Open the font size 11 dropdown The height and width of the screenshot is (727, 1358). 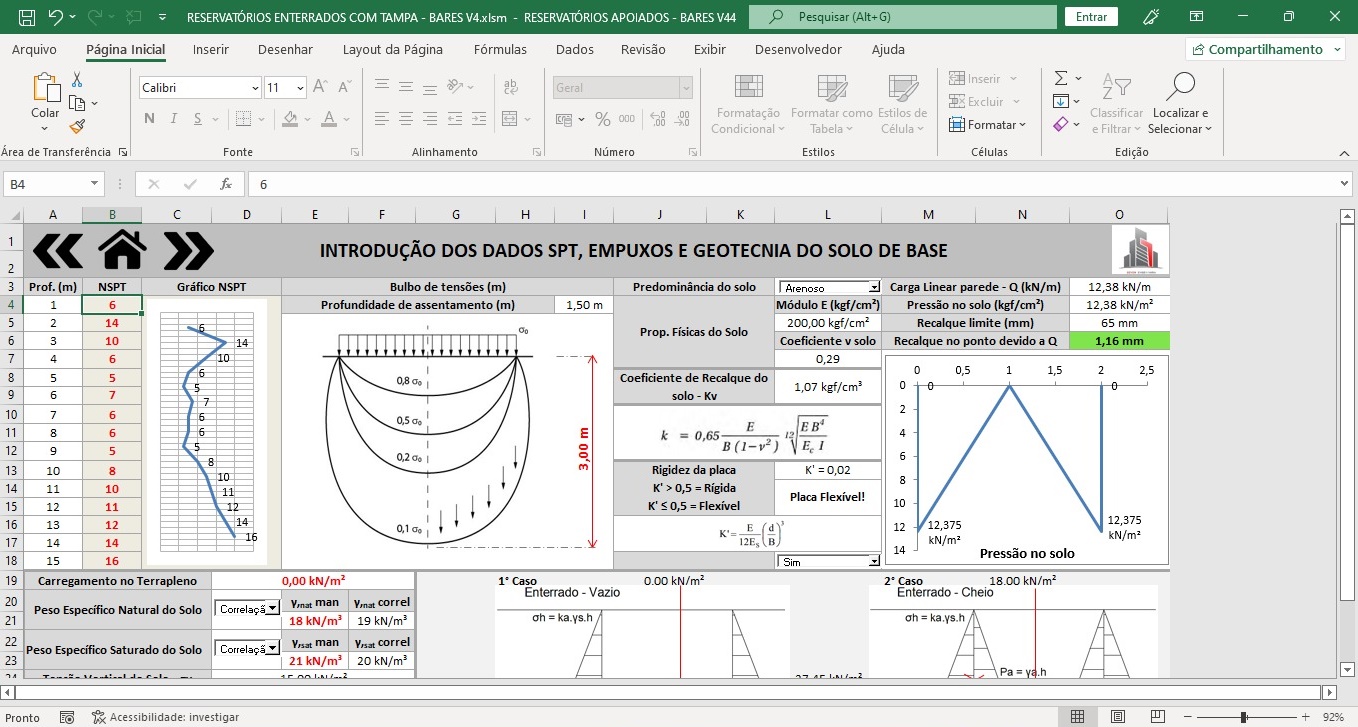click(x=300, y=88)
